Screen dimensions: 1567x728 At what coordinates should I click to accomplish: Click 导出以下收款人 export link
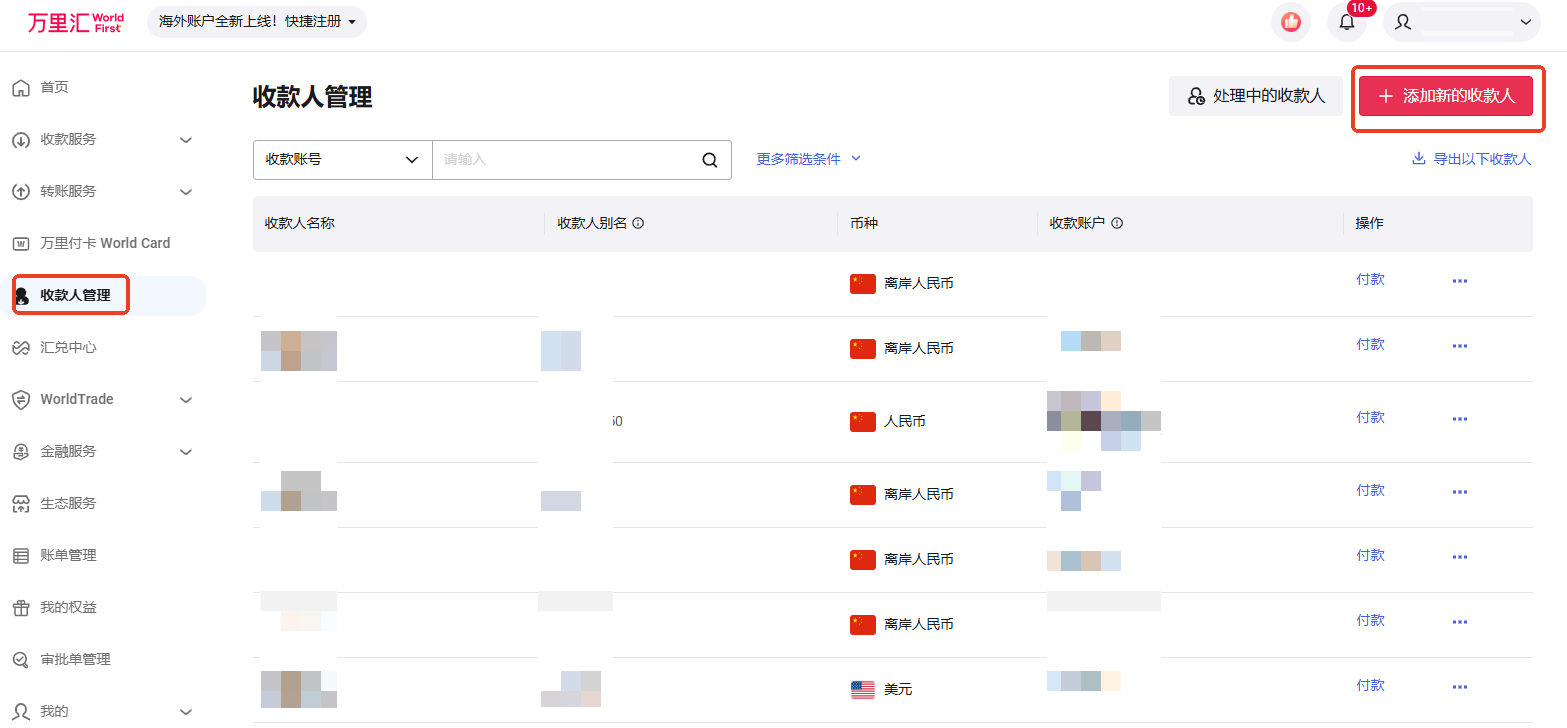pos(1471,159)
